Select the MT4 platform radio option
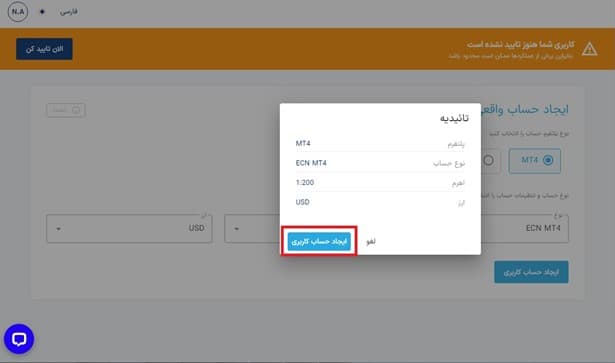 535,161
